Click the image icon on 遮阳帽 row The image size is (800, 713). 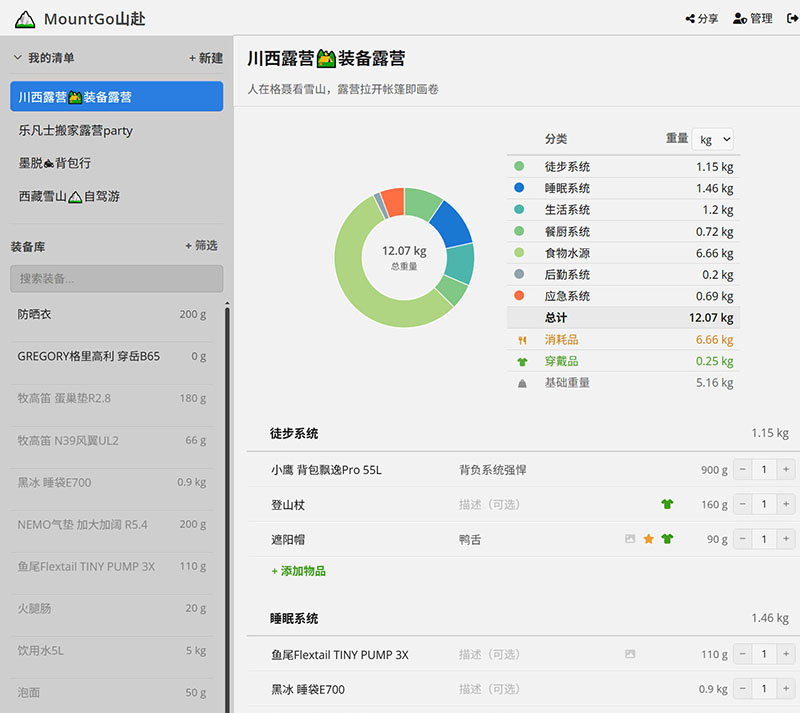tap(630, 539)
